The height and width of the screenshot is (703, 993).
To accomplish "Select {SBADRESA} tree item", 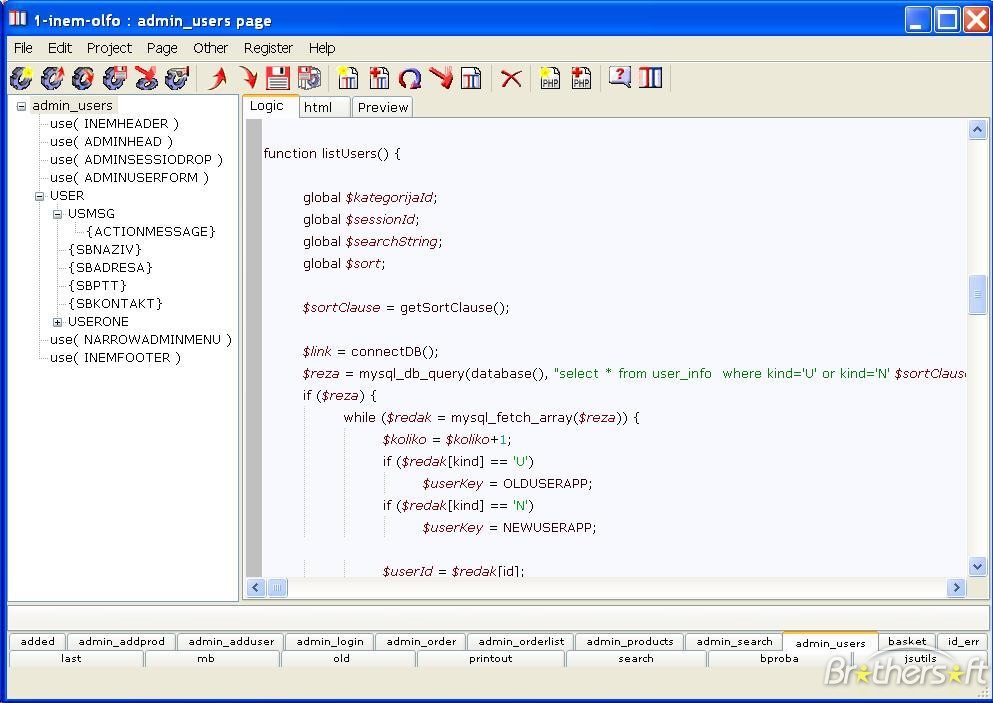I will coord(110,268).
